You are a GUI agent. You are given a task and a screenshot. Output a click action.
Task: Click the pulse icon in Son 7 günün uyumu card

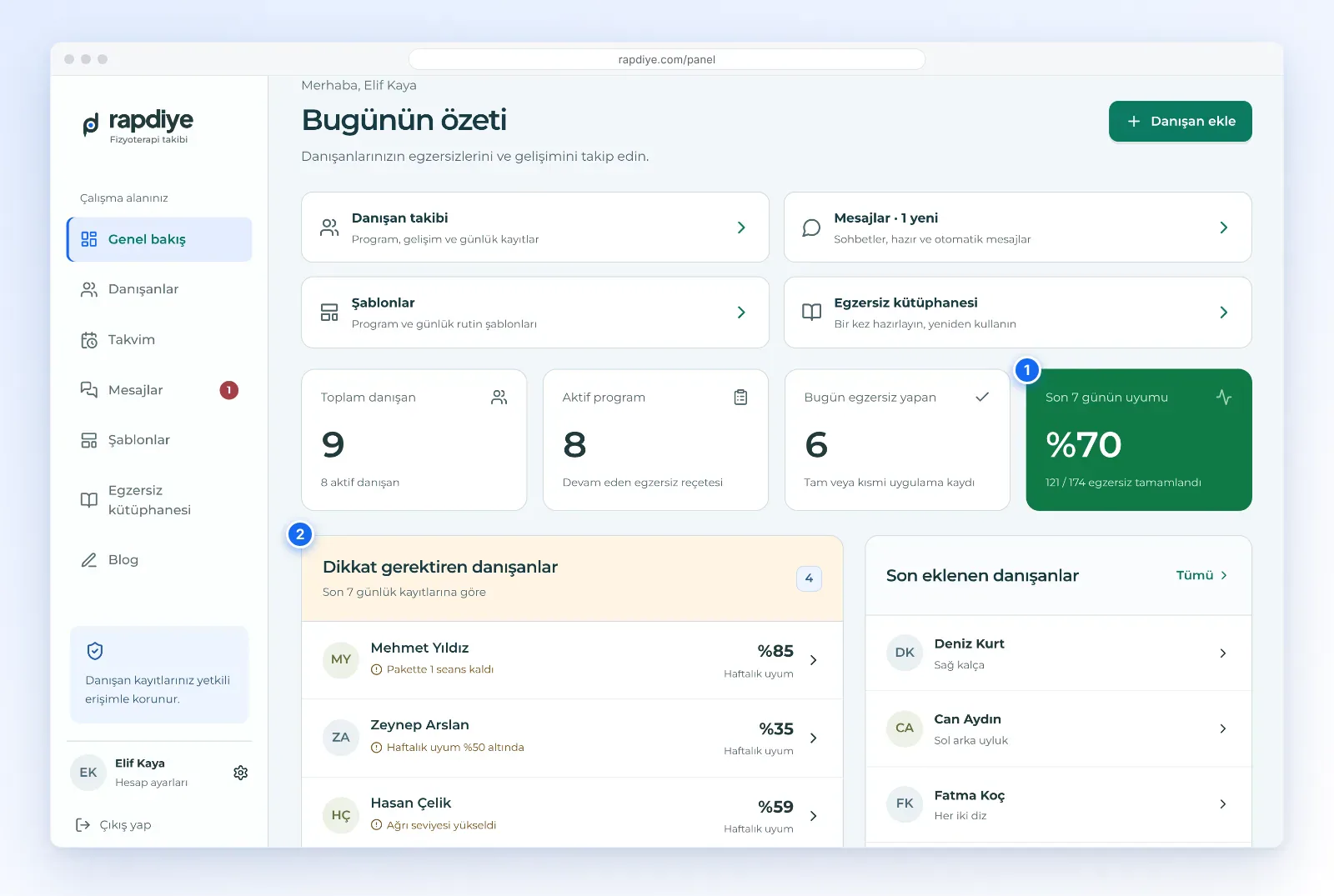point(1223,398)
